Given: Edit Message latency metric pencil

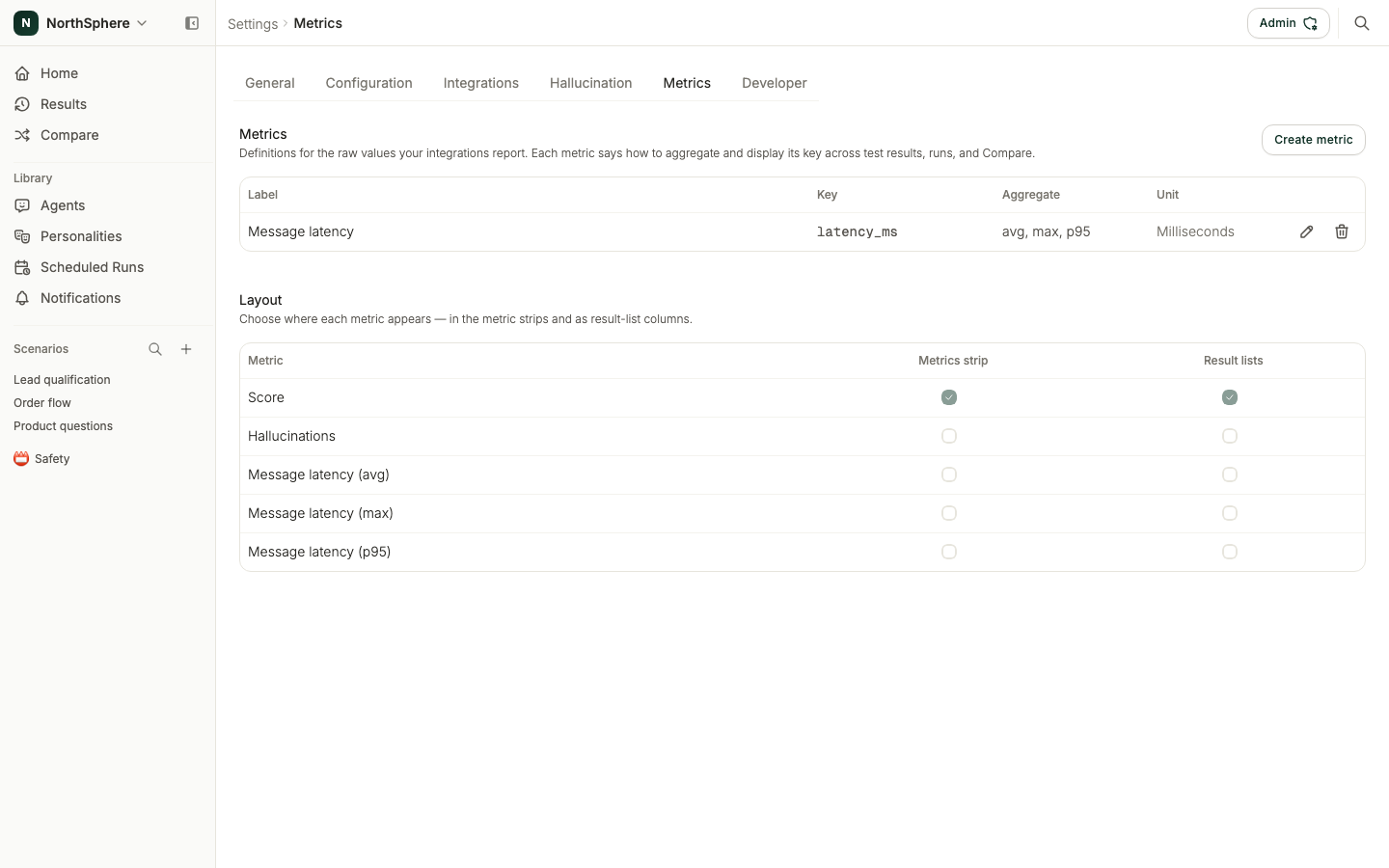Looking at the screenshot, I should point(1307,231).
